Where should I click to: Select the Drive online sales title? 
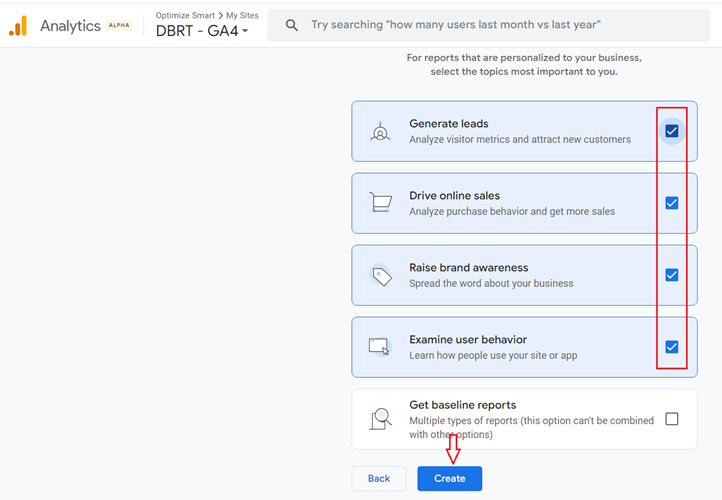tap(454, 195)
